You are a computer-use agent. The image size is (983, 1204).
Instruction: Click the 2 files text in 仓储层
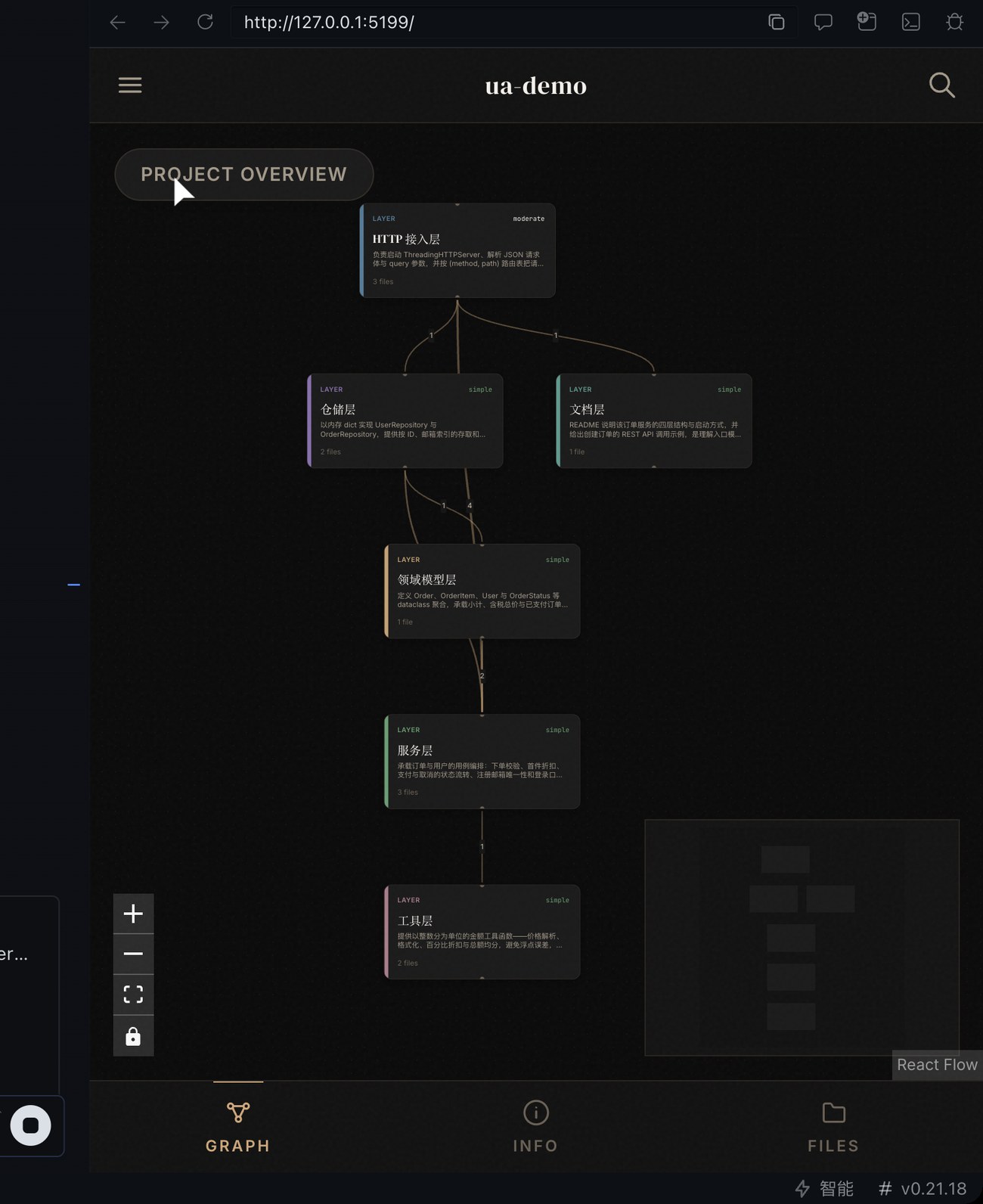coord(330,451)
